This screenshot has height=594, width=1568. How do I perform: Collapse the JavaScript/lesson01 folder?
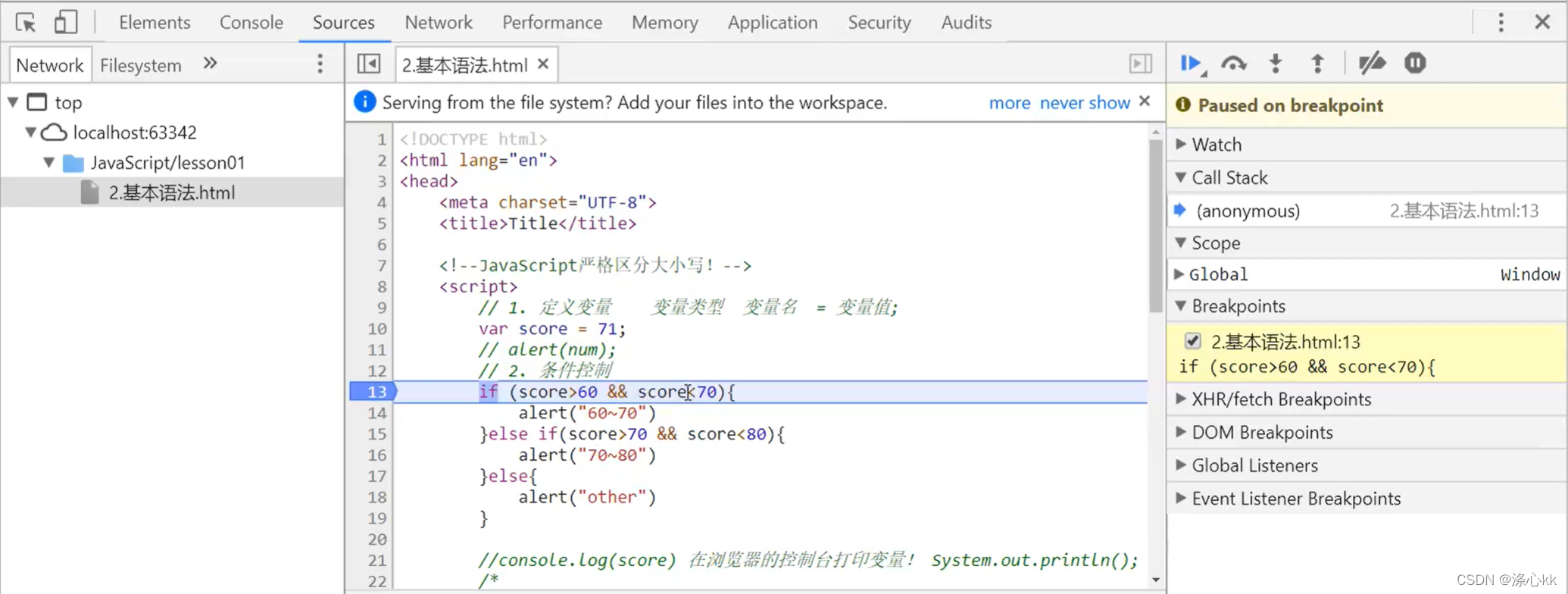pos(48,162)
